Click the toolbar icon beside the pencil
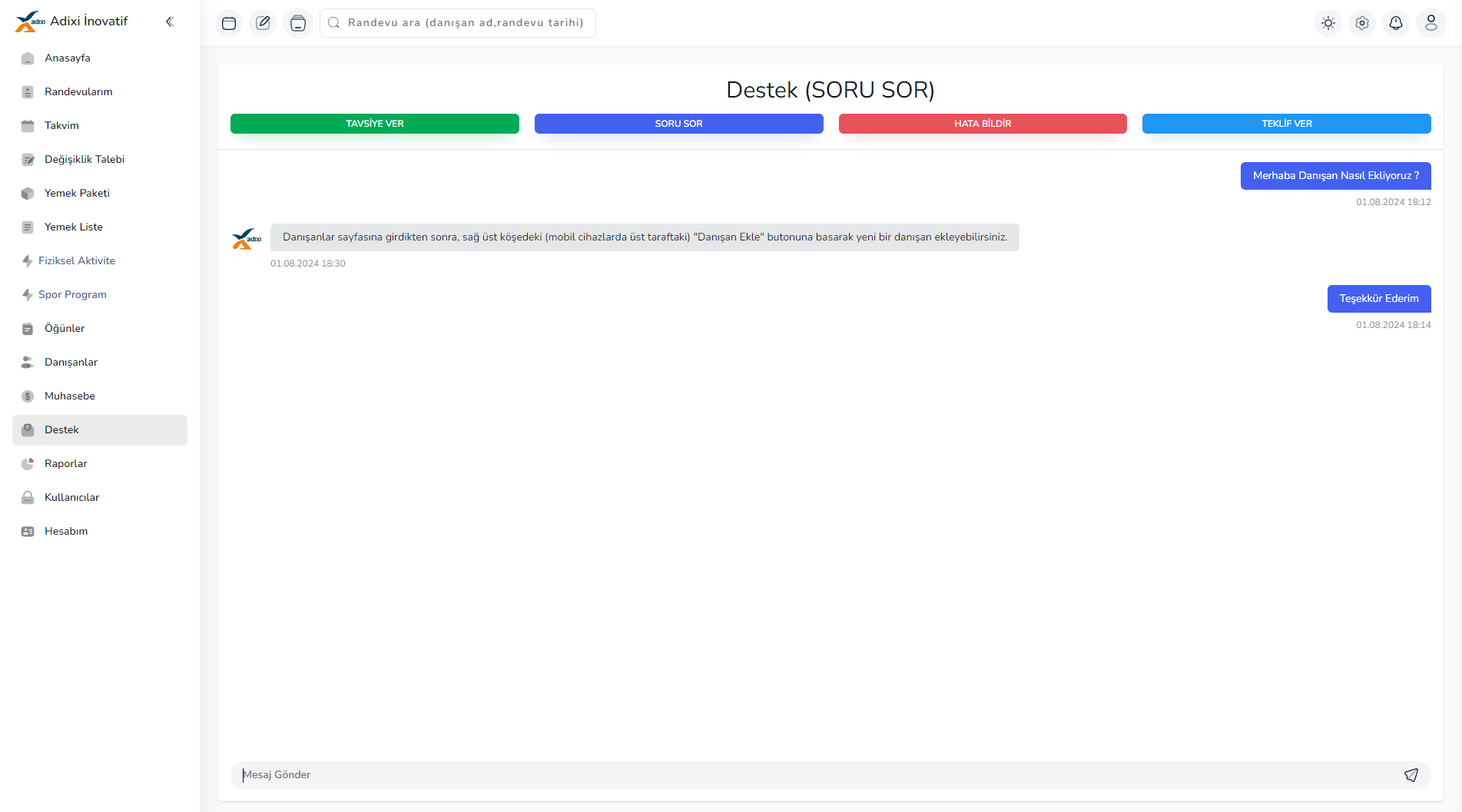This screenshot has width=1462, height=812. [x=298, y=23]
